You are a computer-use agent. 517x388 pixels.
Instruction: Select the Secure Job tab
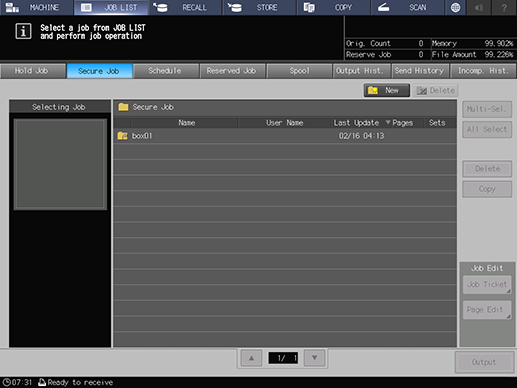coord(99,71)
